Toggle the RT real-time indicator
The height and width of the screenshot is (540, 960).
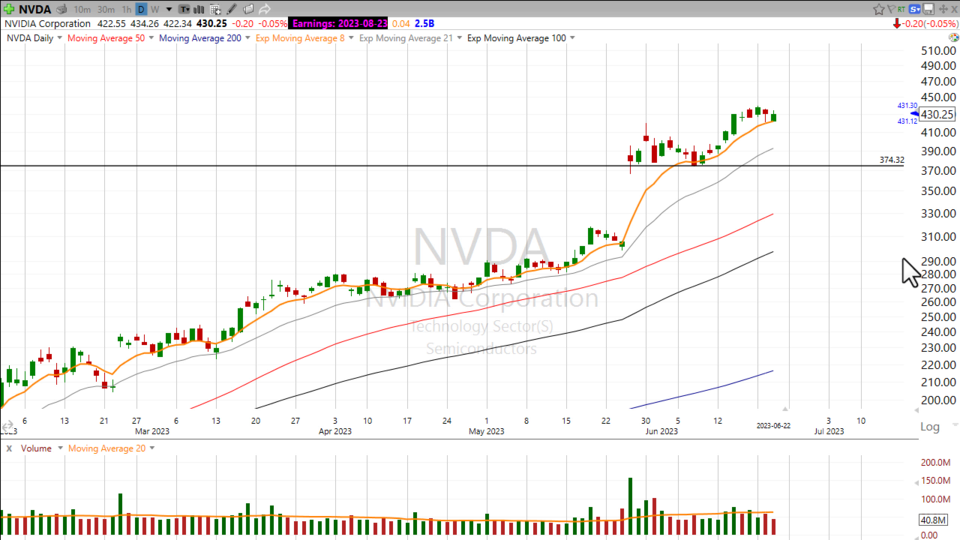pyautogui.click(x=901, y=9)
